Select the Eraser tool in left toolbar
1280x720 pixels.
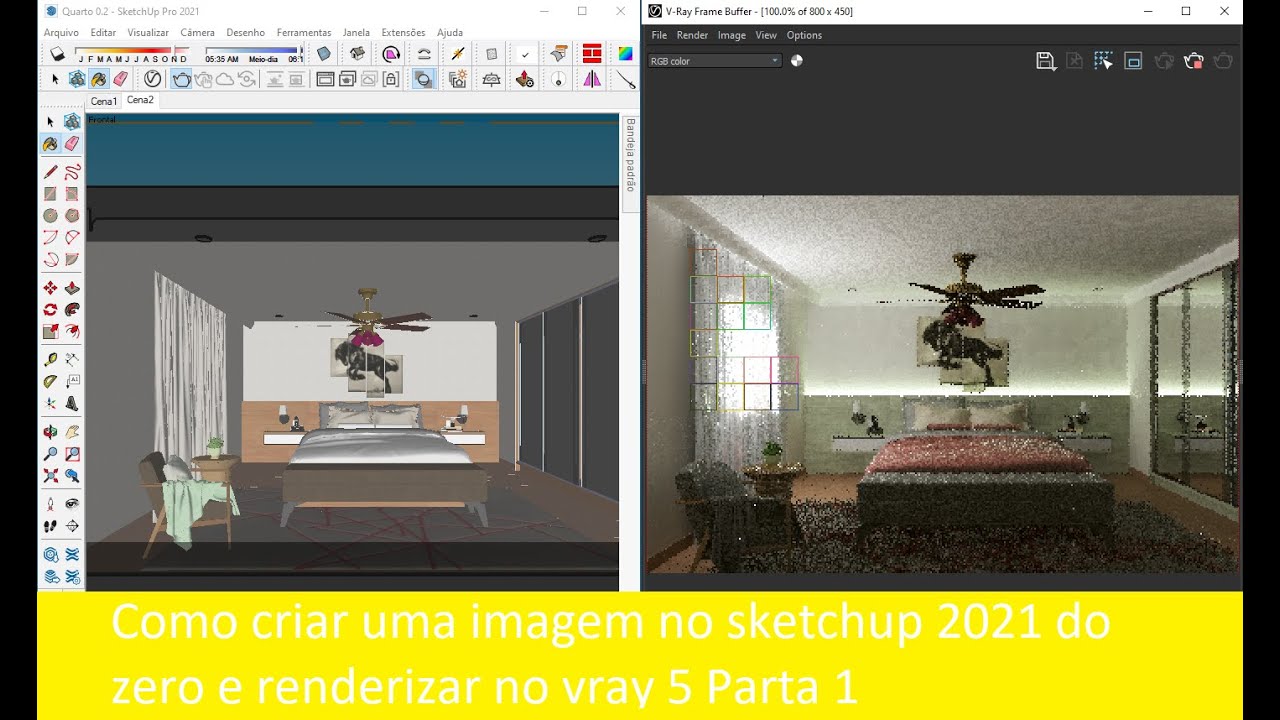click(72, 144)
